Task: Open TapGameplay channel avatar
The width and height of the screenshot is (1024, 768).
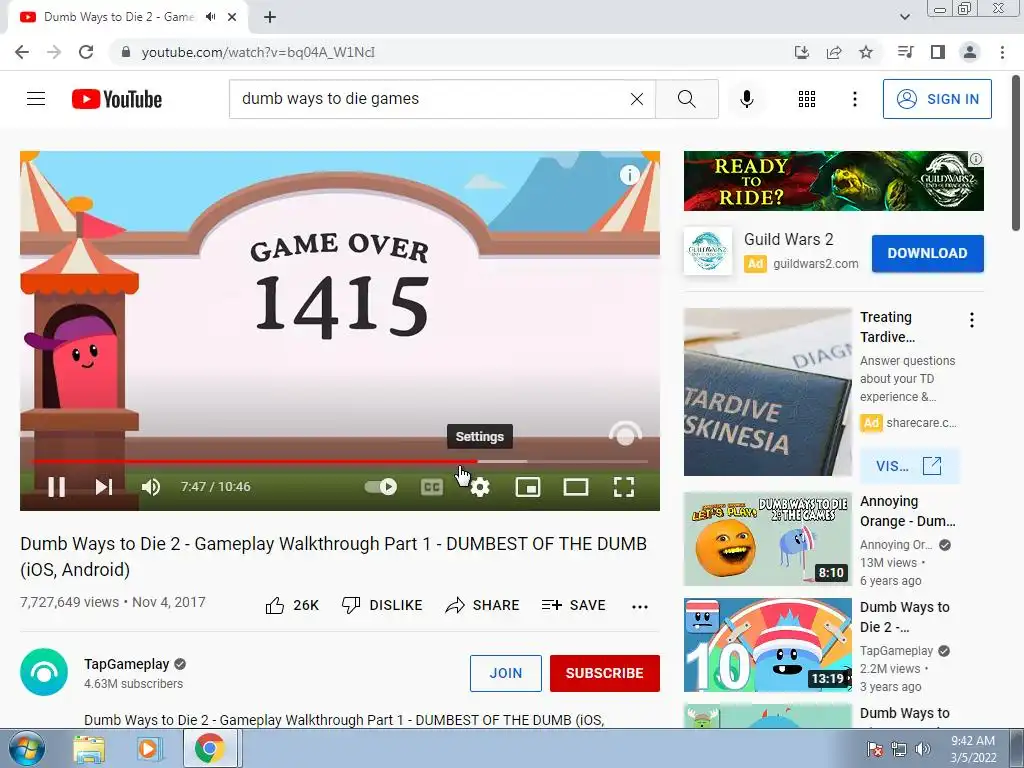Action: point(44,672)
